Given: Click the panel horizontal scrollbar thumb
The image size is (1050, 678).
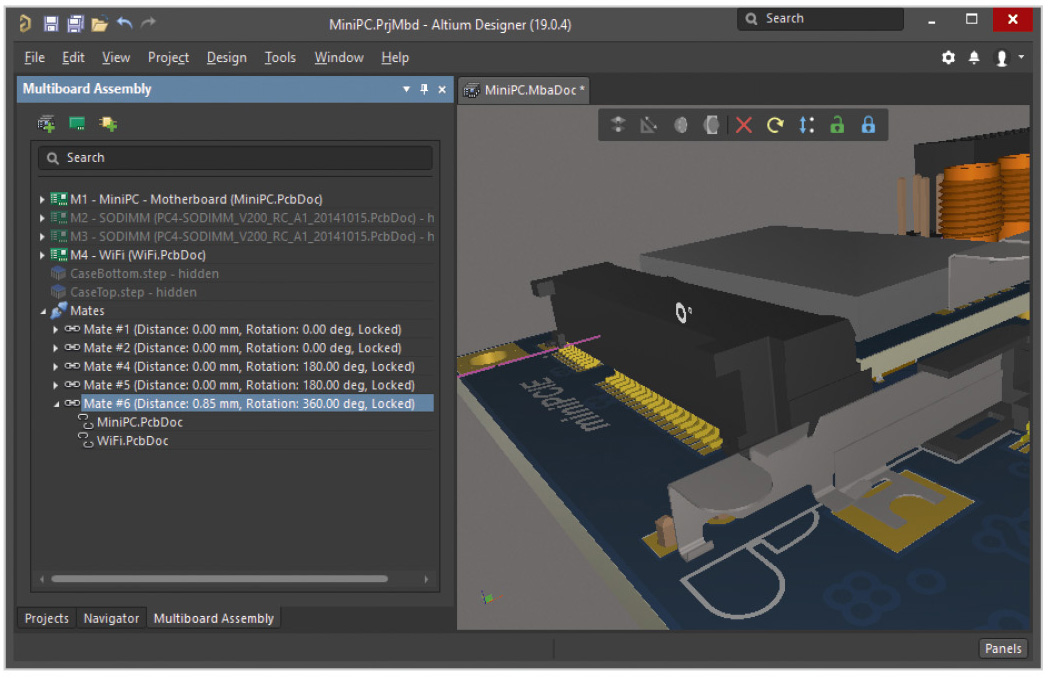Looking at the screenshot, I should pos(220,579).
